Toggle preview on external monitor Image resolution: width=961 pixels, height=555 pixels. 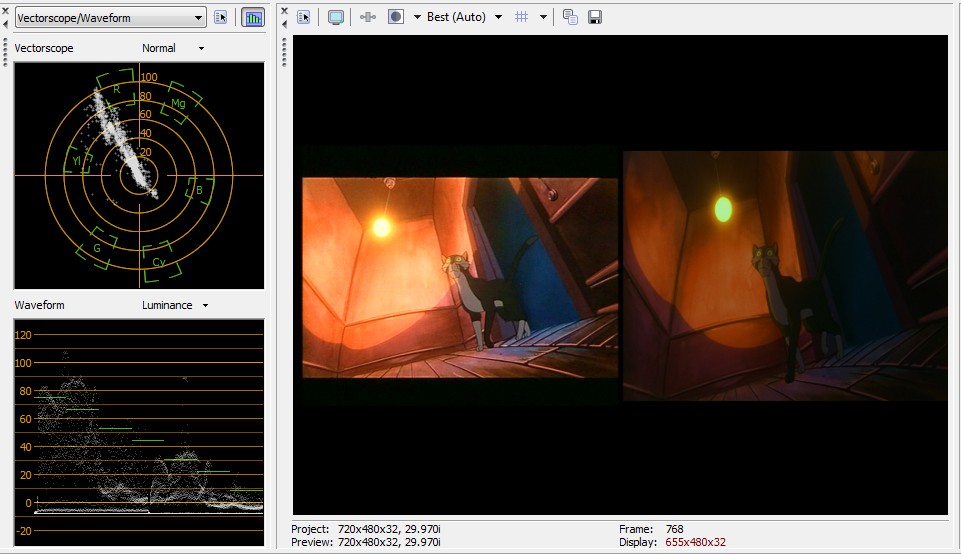tap(336, 17)
